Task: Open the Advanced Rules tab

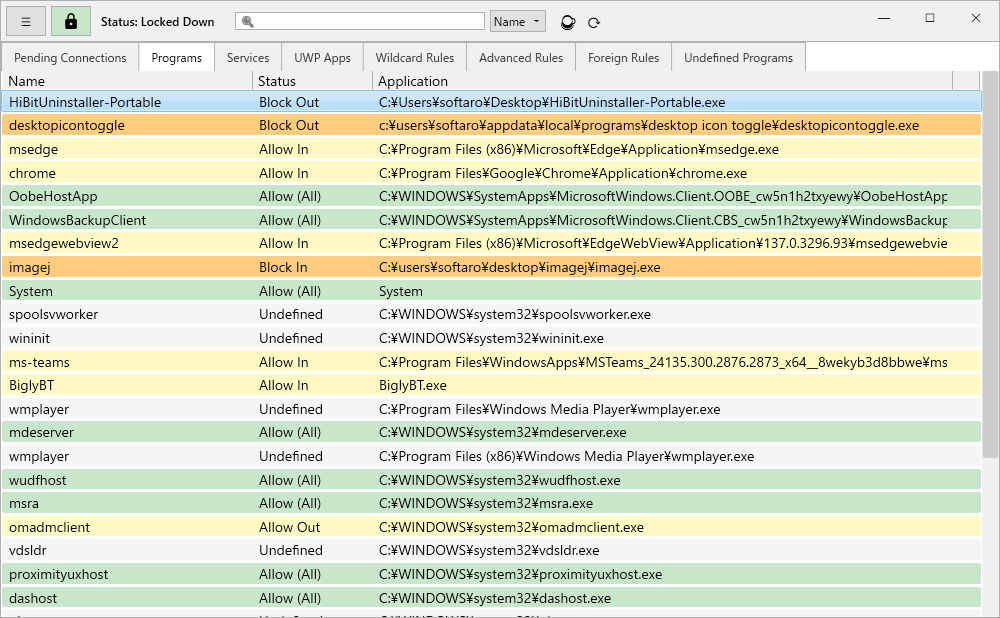Action: [521, 58]
